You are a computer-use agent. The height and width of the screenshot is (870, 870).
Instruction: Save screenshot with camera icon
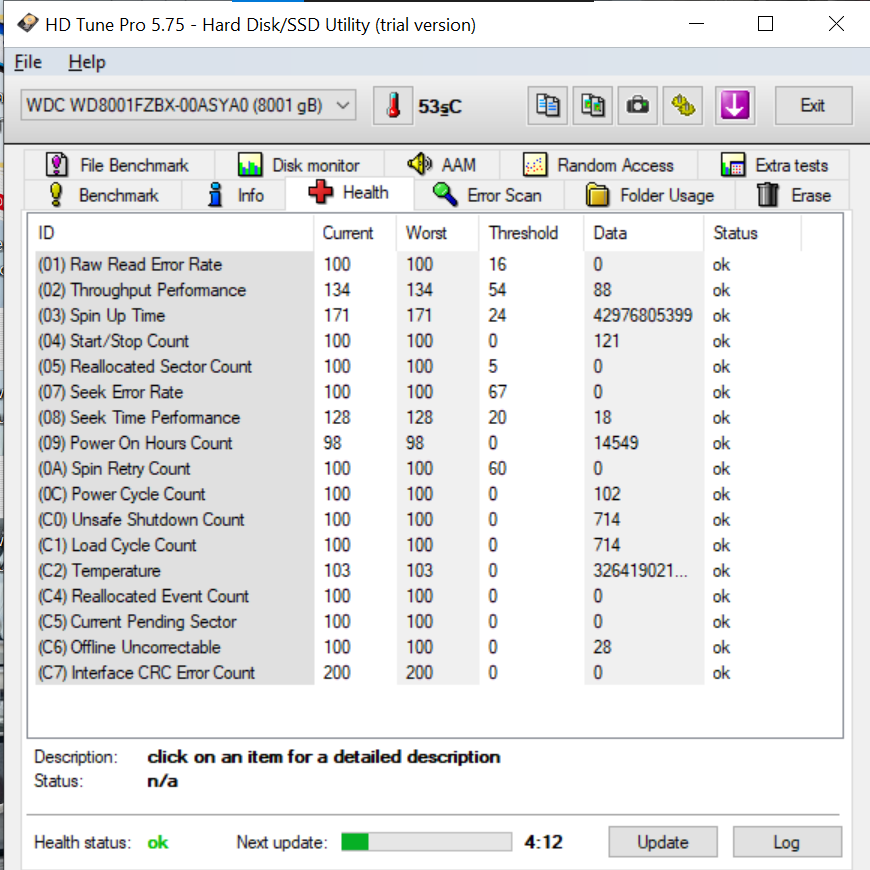(x=638, y=105)
